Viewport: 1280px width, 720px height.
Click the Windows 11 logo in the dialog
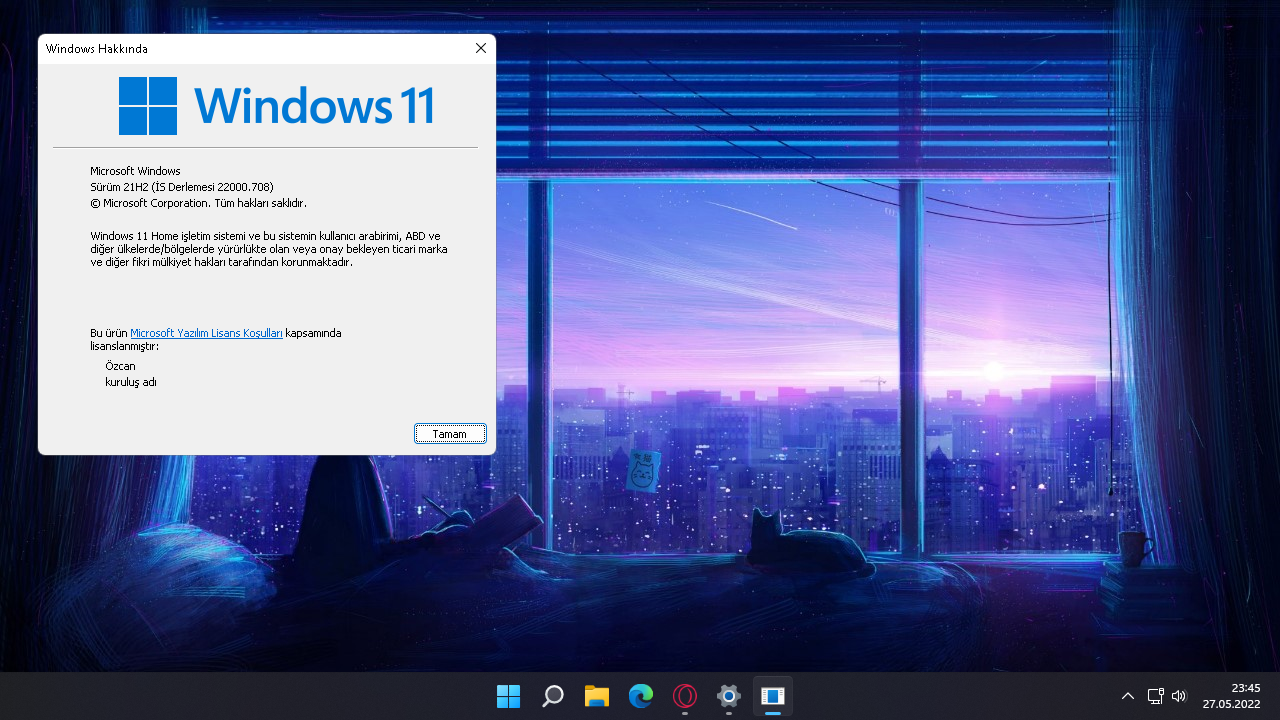click(148, 105)
